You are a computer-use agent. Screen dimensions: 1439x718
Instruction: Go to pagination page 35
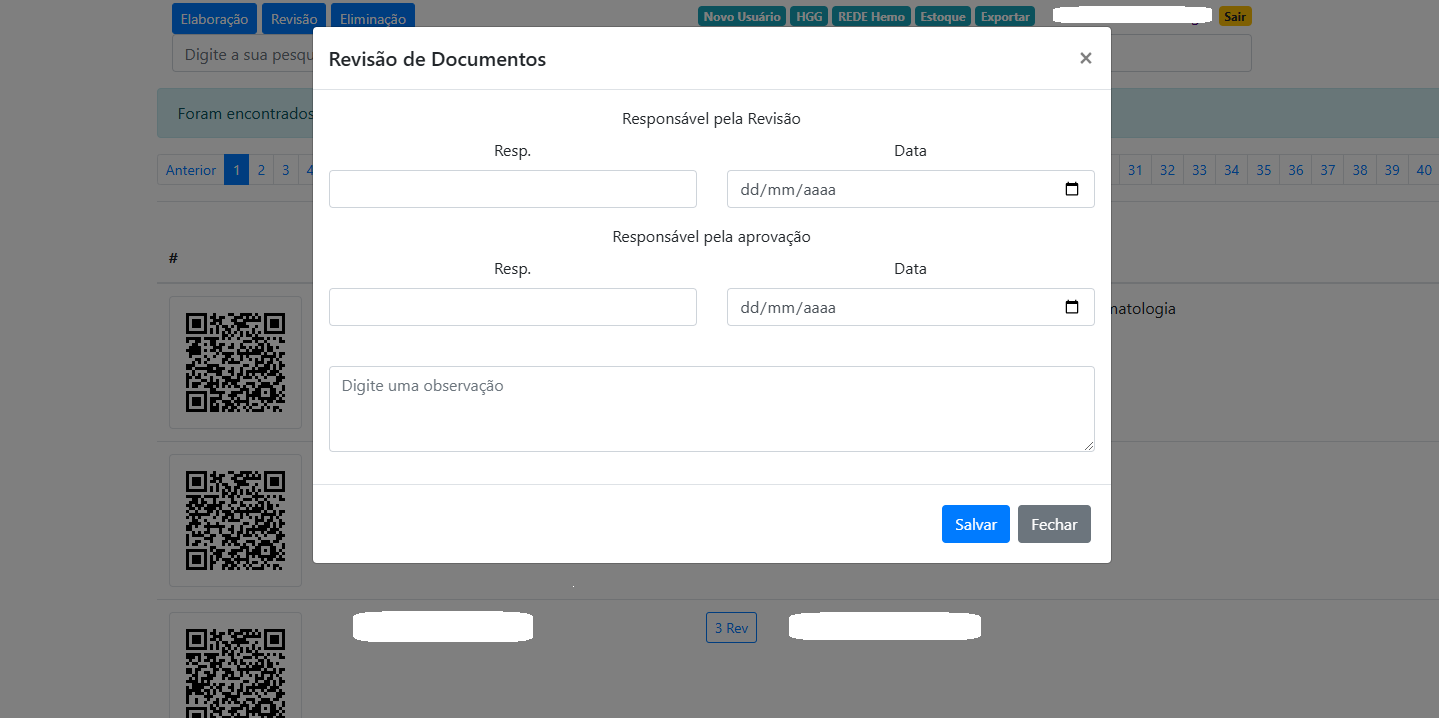click(1263, 170)
